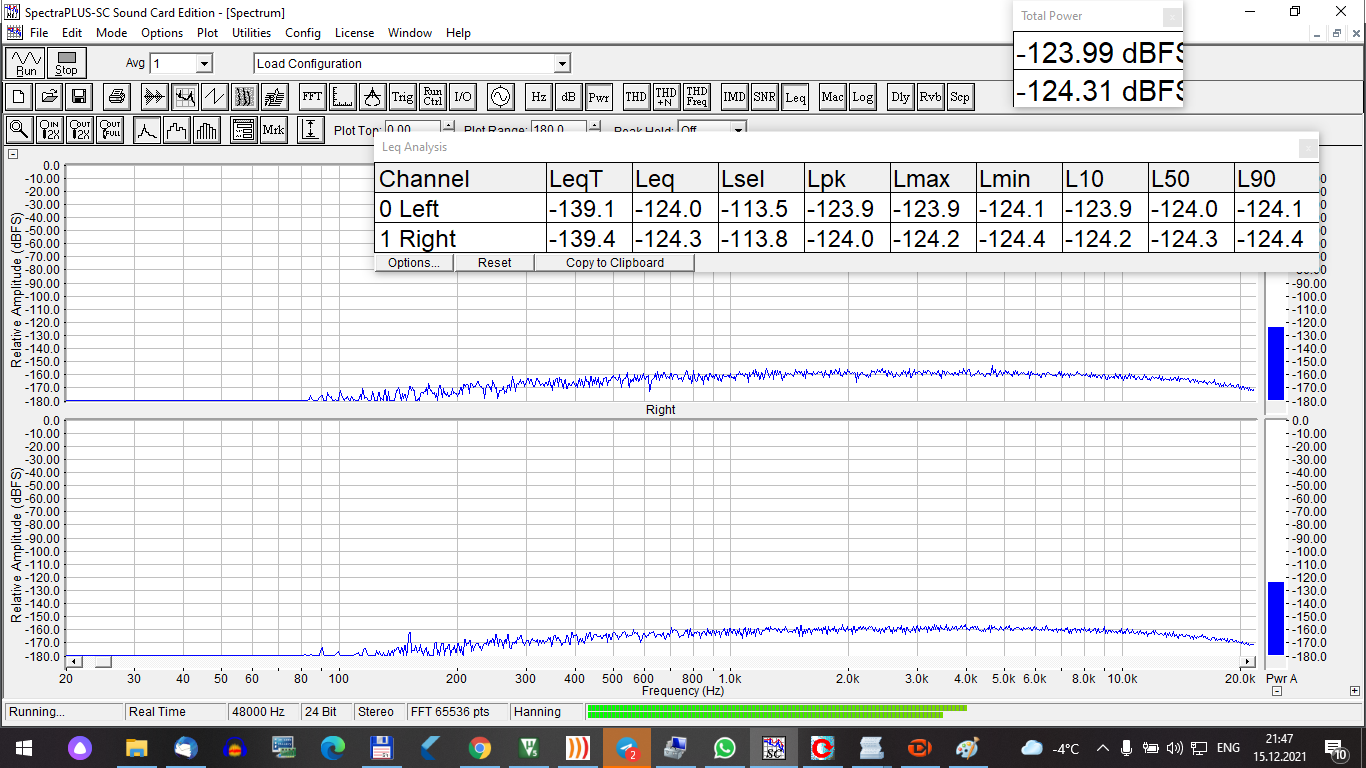Open the File menu

pos(39,33)
